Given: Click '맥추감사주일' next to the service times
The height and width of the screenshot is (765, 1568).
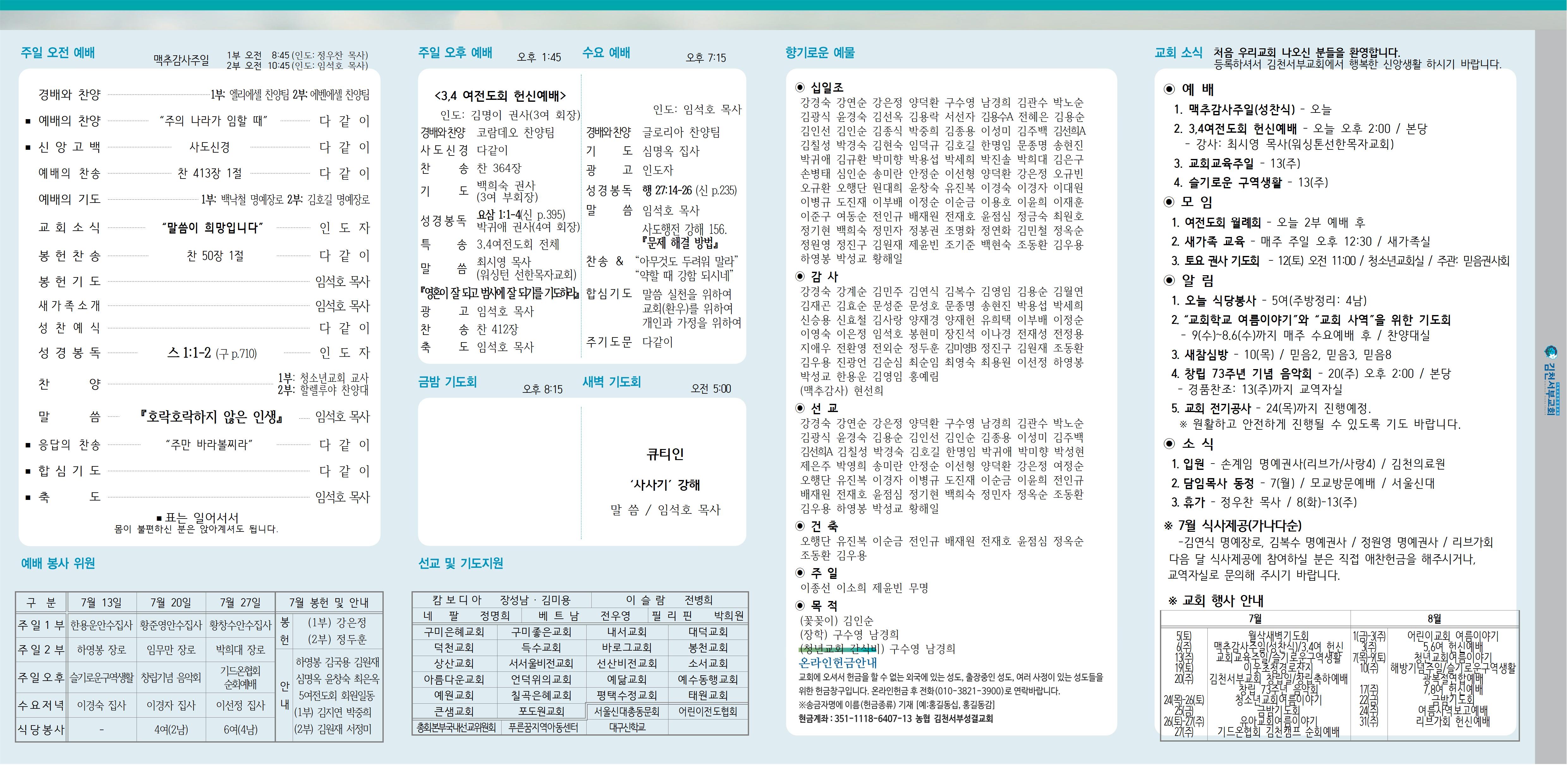Looking at the screenshot, I should 181,60.
